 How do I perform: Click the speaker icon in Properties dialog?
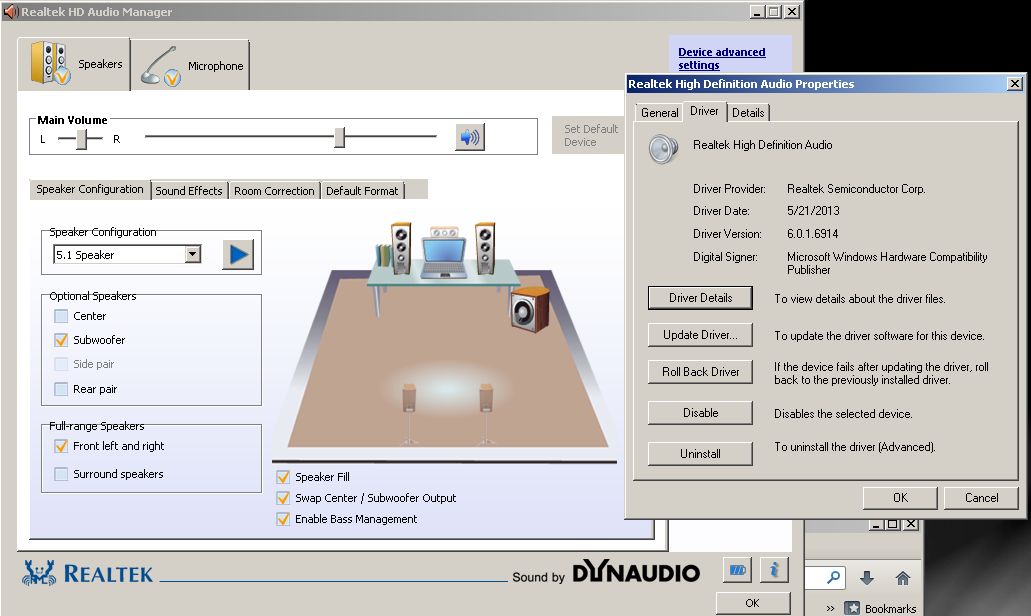click(x=662, y=149)
